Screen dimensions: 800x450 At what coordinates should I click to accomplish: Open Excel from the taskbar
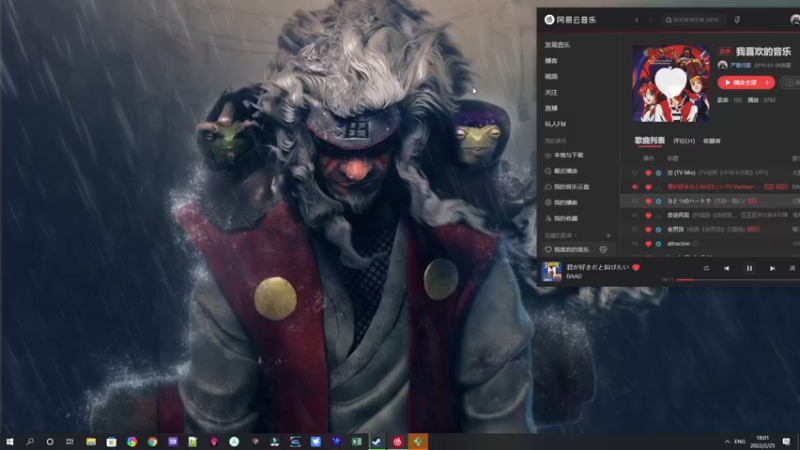[x=357, y=442]
